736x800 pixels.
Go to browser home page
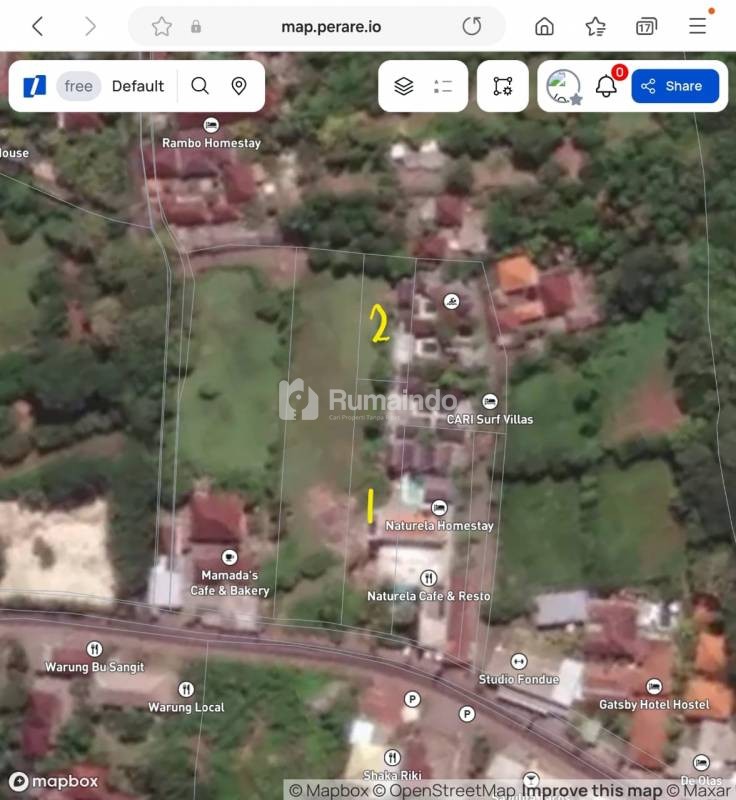point(544,27)
